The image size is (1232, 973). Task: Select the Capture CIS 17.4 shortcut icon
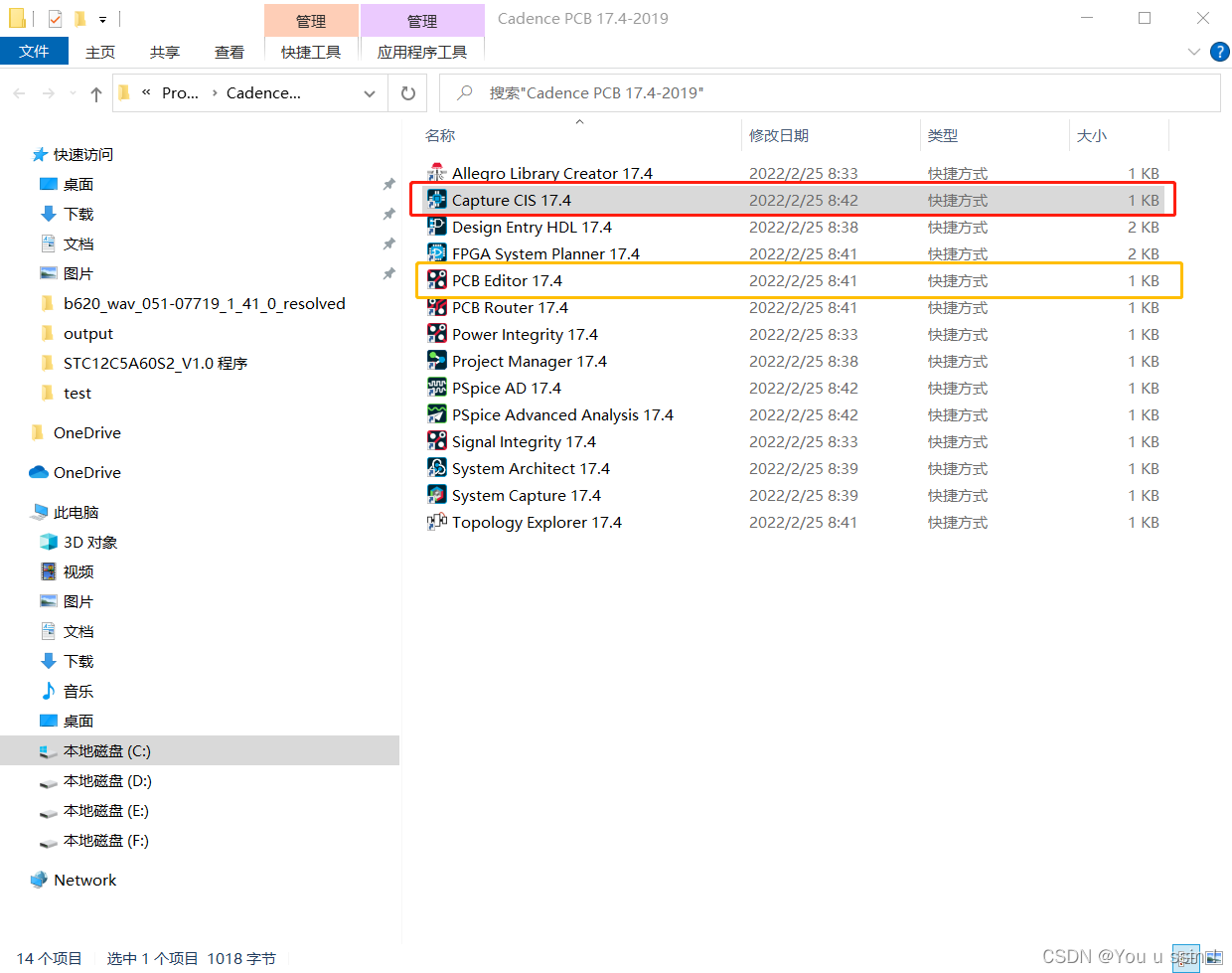[x=436, y=200]
